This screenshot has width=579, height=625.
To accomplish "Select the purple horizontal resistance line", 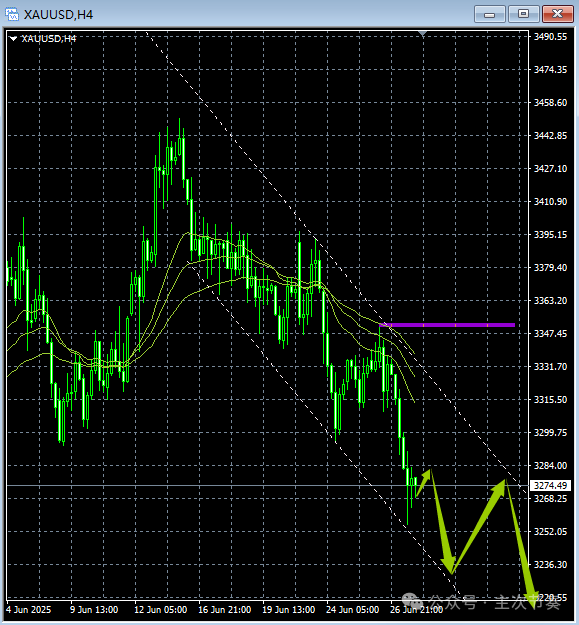I will coord(448,325).
